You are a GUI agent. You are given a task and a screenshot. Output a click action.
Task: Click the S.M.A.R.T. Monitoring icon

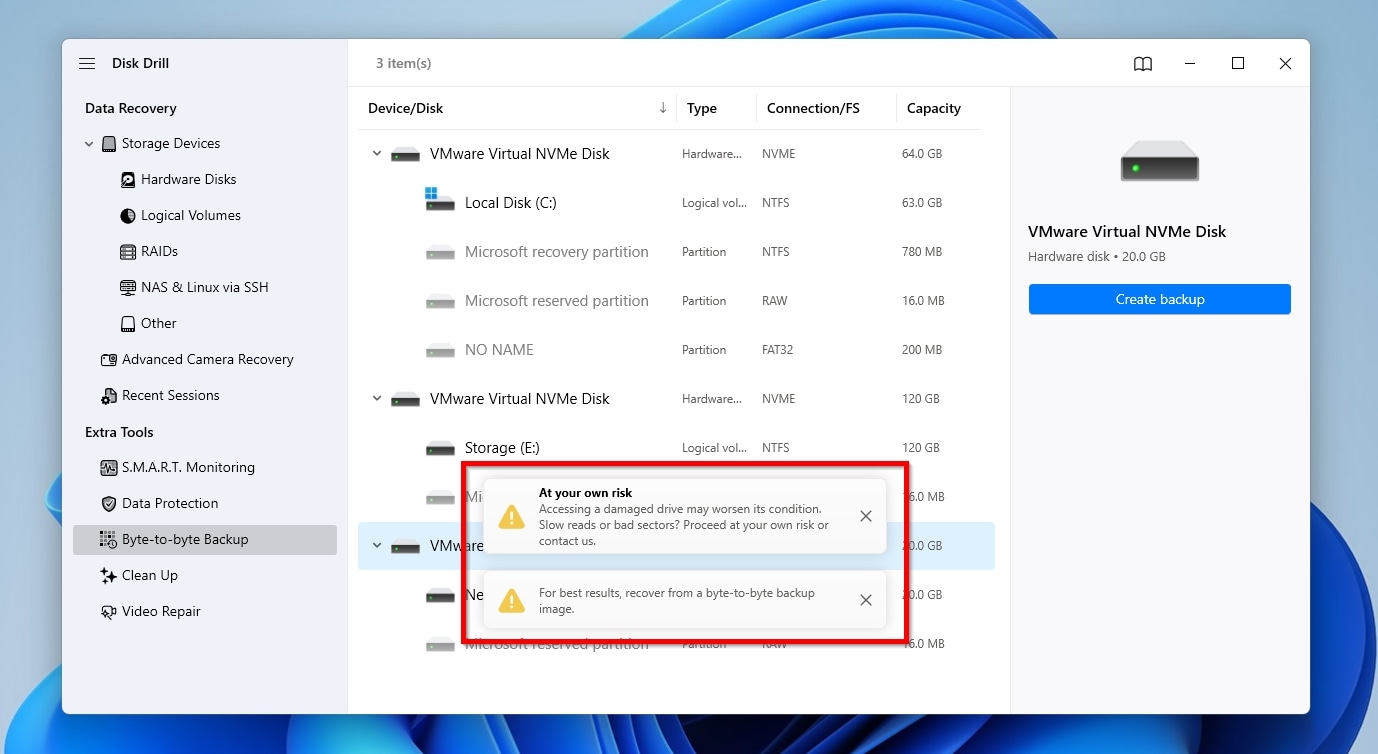tap(109, 468)
